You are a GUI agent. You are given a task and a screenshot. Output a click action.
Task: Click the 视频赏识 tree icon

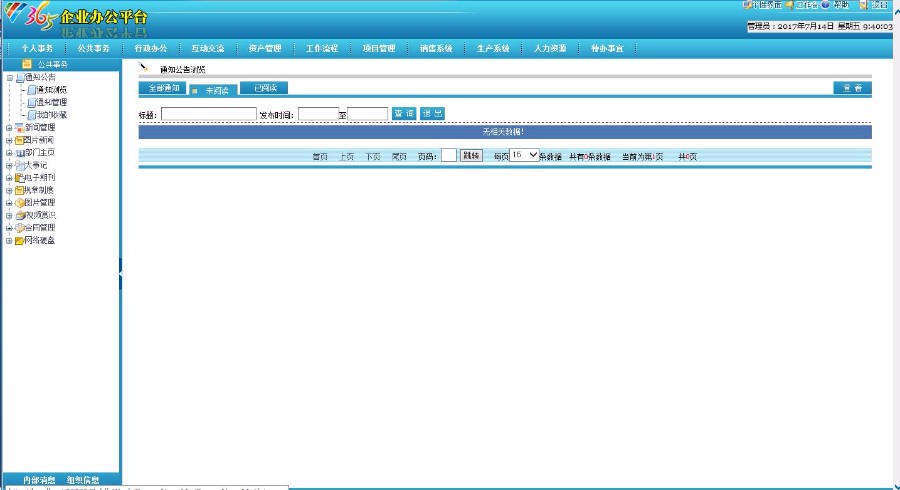(x=20, y=215)
